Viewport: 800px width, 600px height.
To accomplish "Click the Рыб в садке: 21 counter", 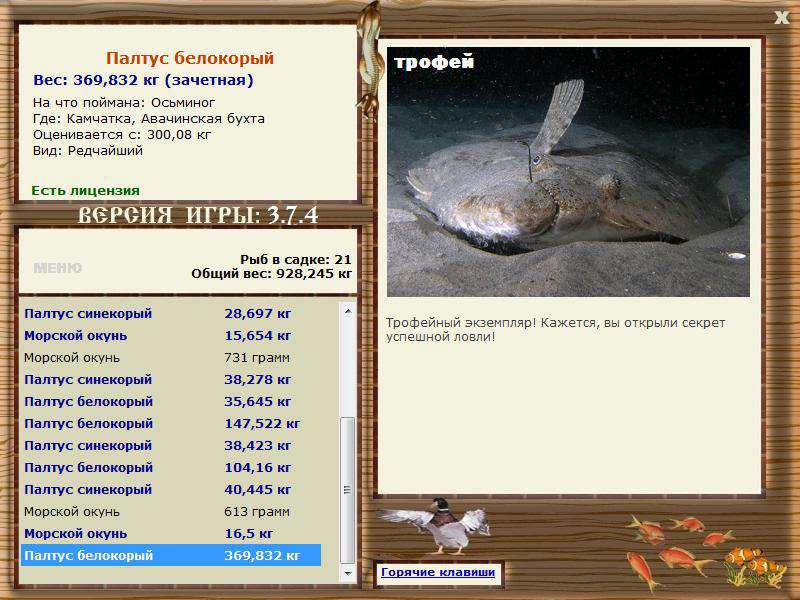I will tap(296, 260).
